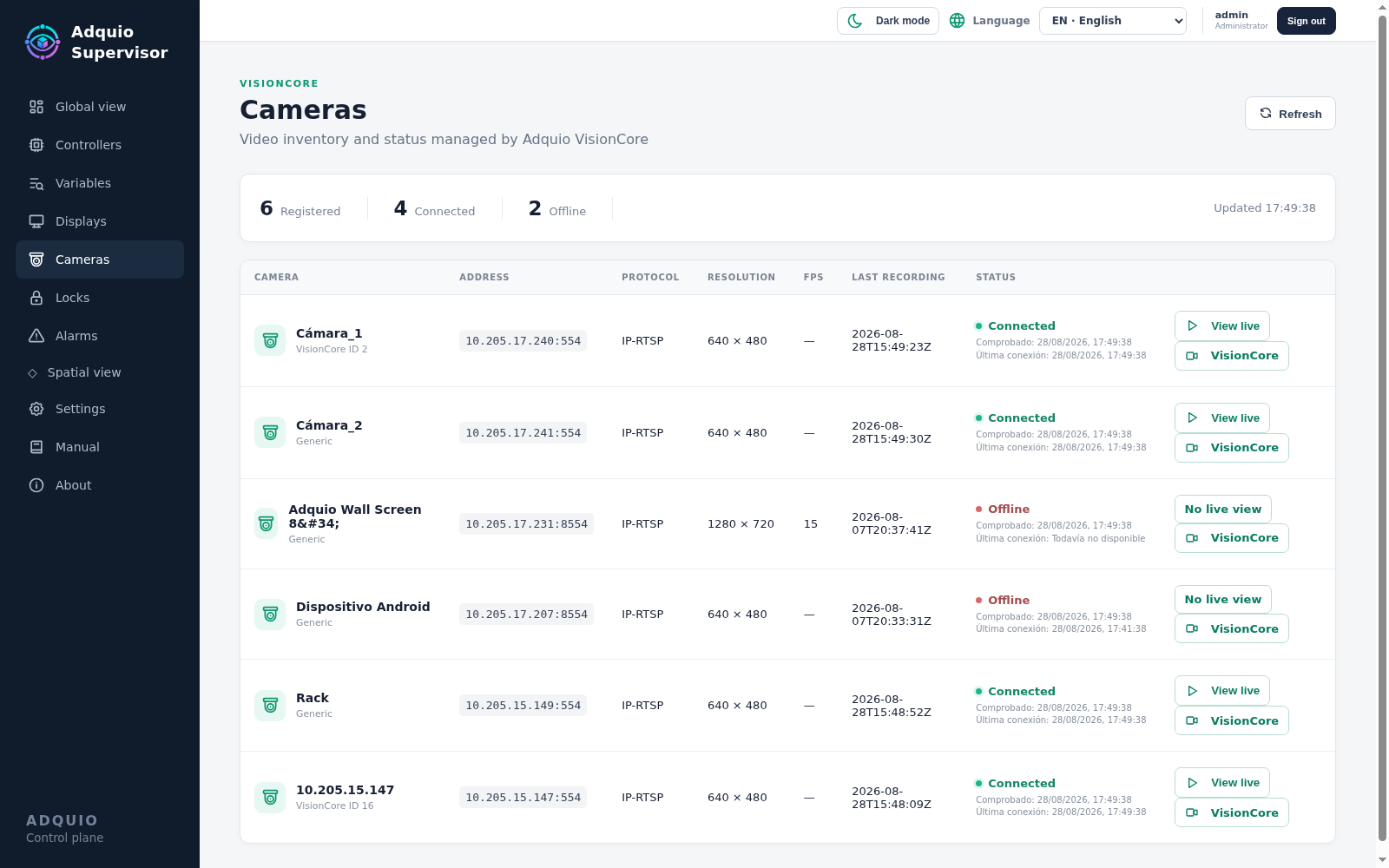Click the 6 Registered counter
This screenshot has height=868, width=1389.
click(300, 208)
